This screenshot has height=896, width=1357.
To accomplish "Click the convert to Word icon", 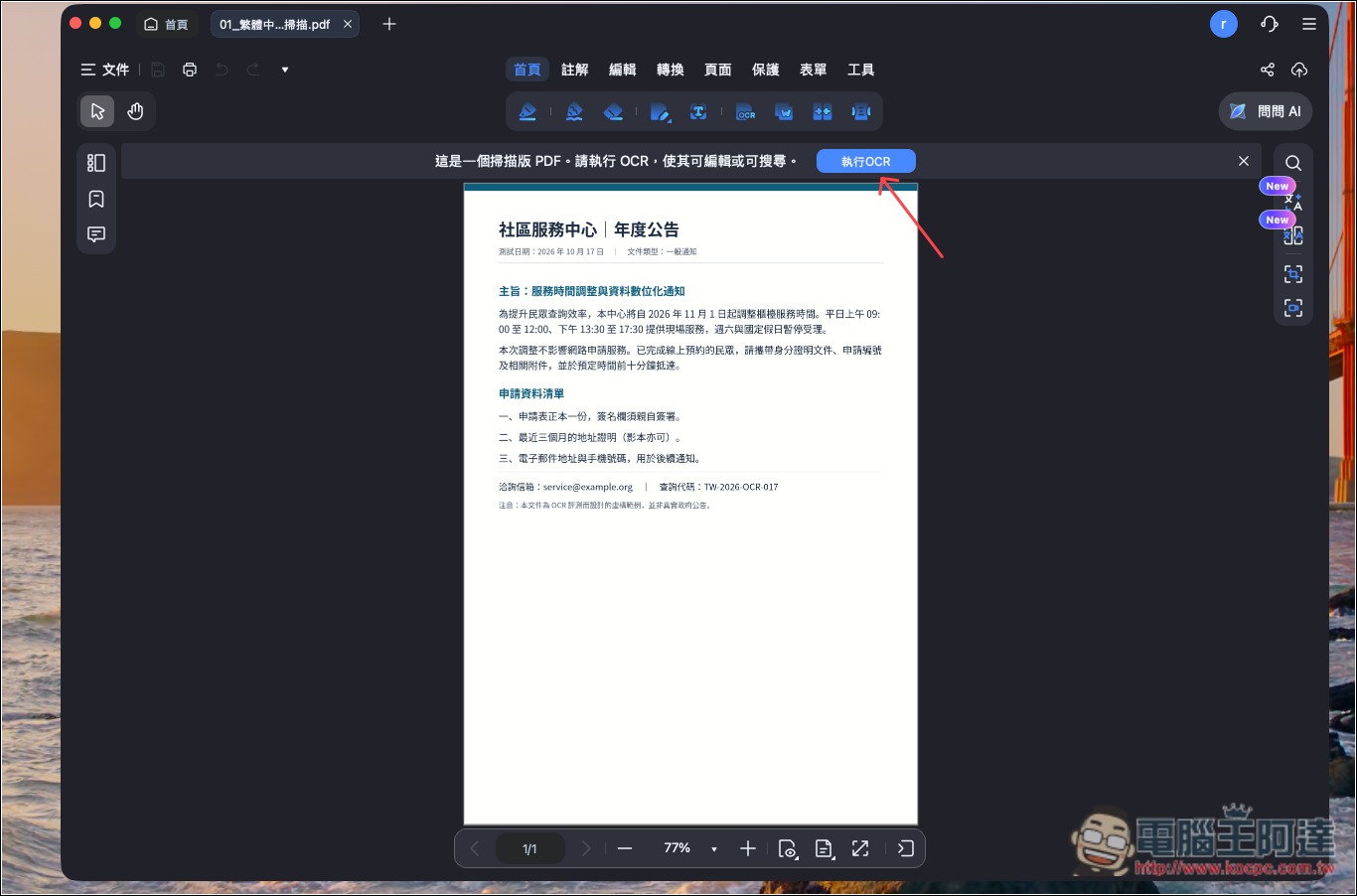I will pyautogui.click(x=784, y=112).
